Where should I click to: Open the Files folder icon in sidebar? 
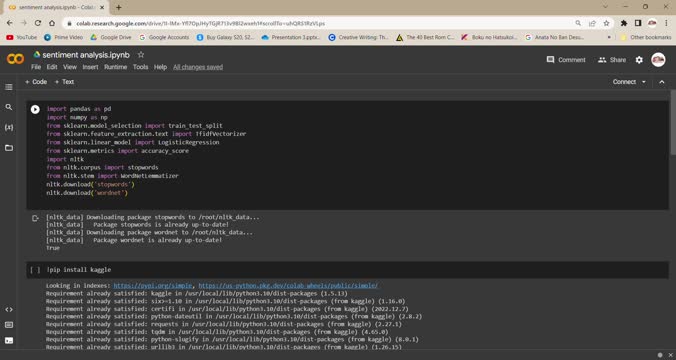[x=9, y=148]
